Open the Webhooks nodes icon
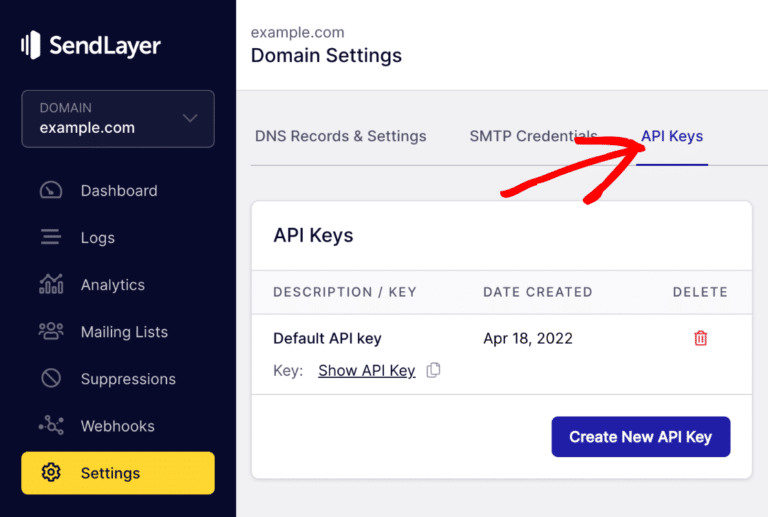Image resolution: width=768 pixels, height=517 pixels. coord(51,426)
